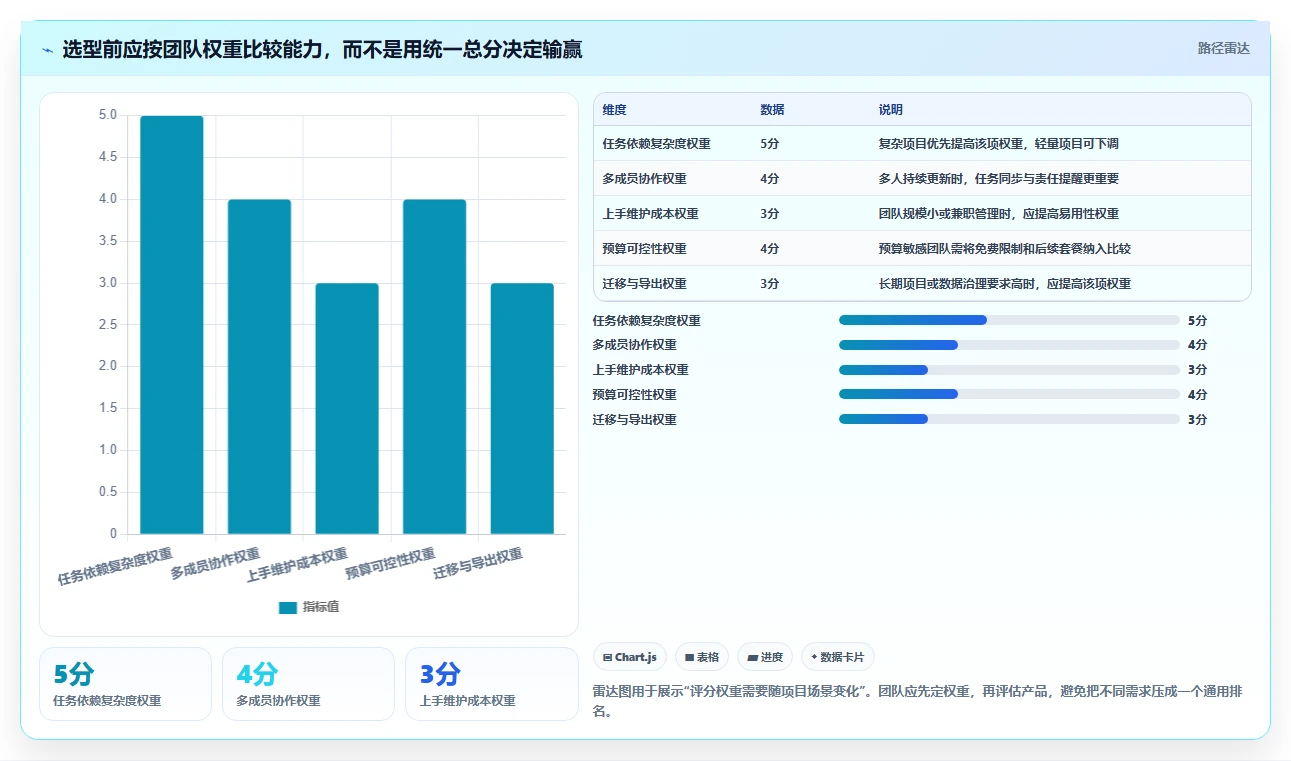Click the Chart.js chip
Screen dimensions: 1291x761
tap(630, 657)
